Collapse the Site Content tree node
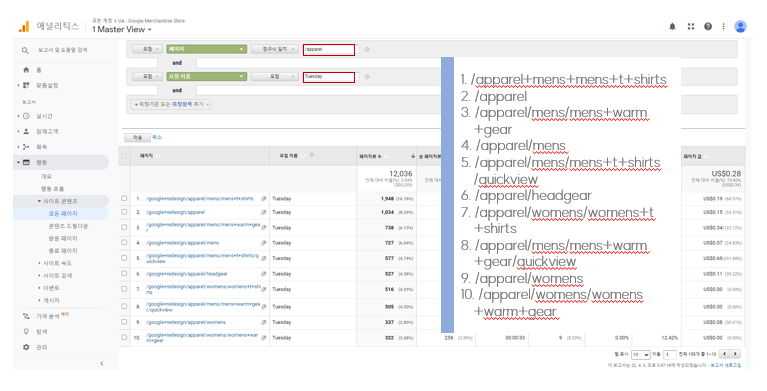767x391 pixels. (40, 201)
